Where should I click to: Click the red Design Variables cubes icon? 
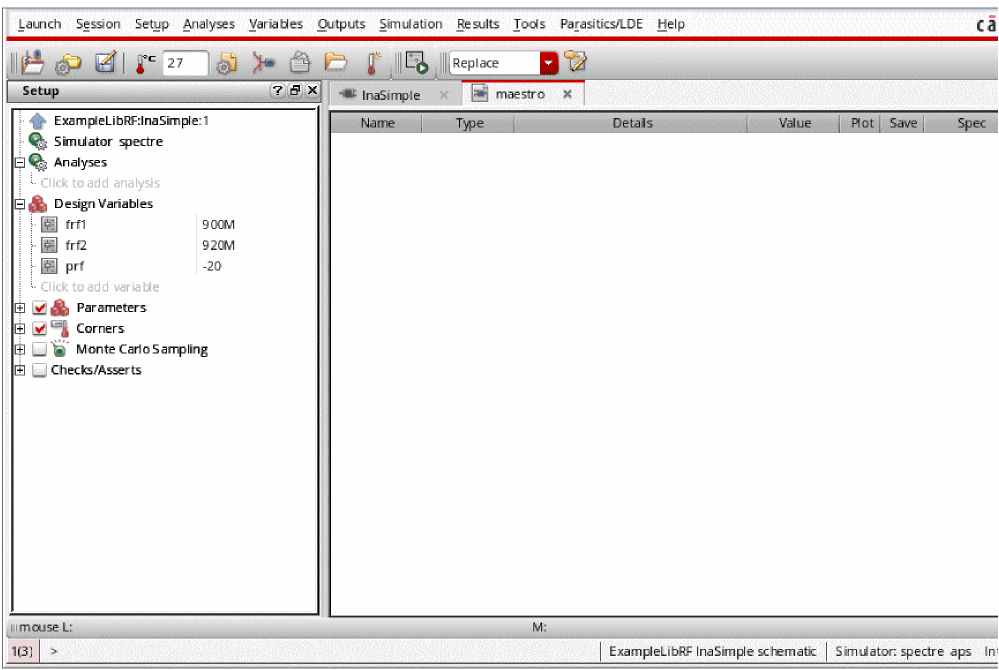(39, 203)
